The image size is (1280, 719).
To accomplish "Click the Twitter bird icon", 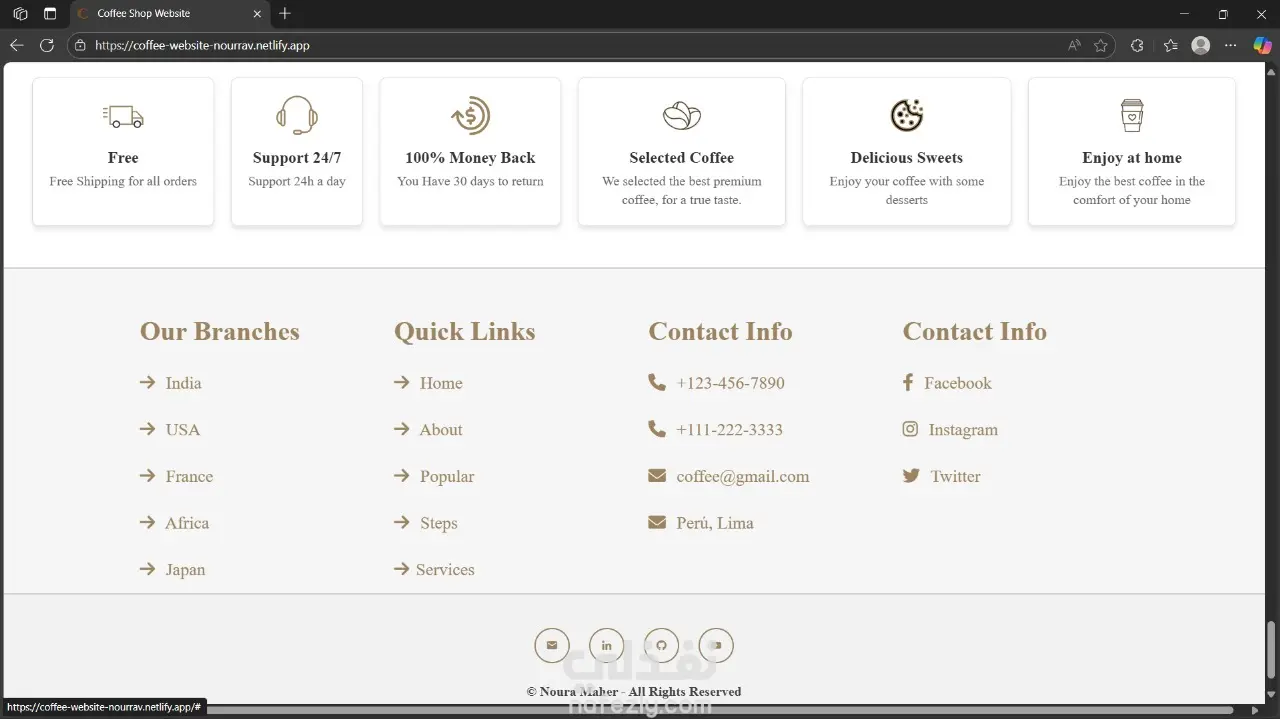I will pyautogui.click(x=911, y=476).
